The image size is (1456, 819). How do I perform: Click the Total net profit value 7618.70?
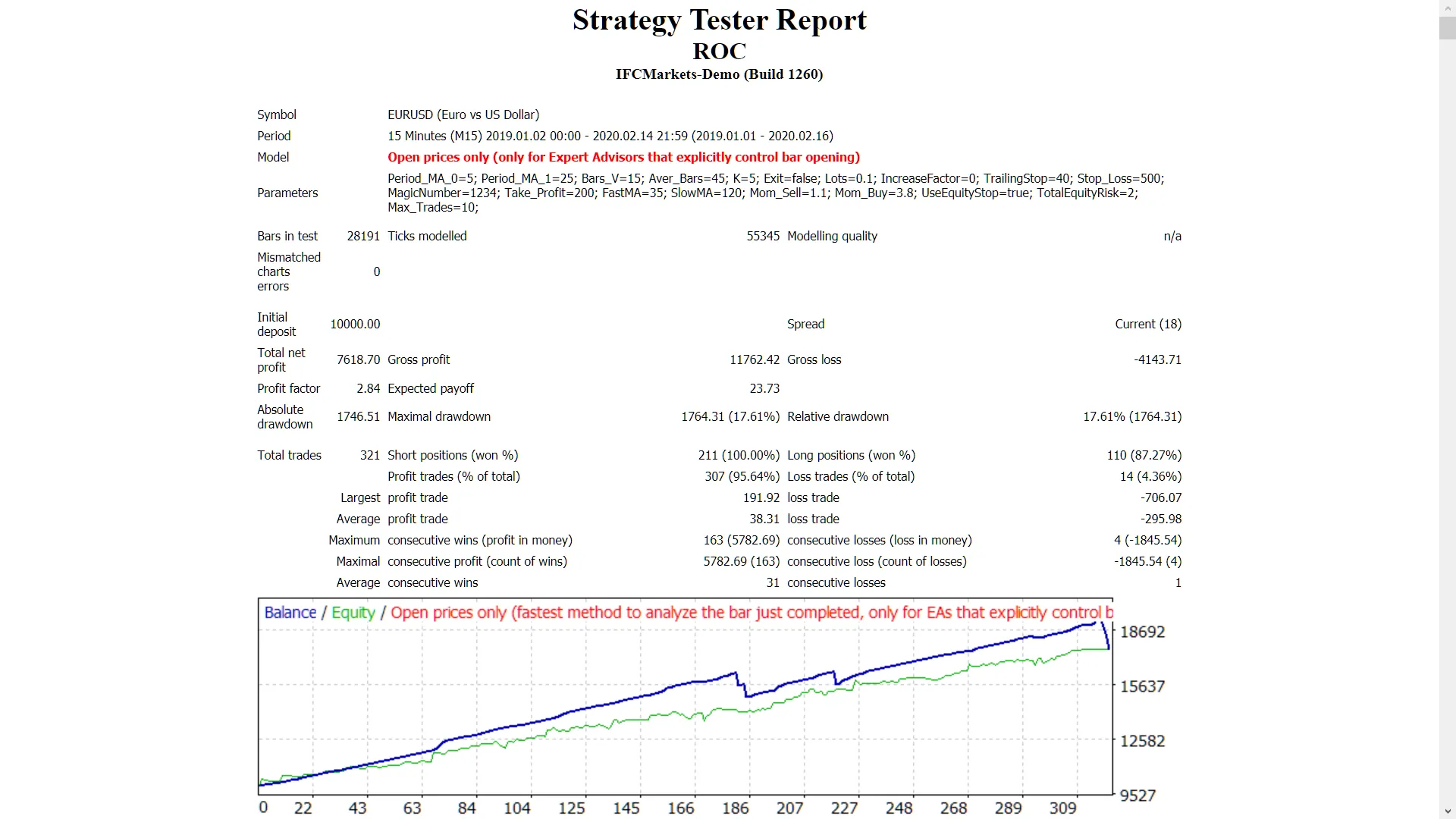(358, 359)
